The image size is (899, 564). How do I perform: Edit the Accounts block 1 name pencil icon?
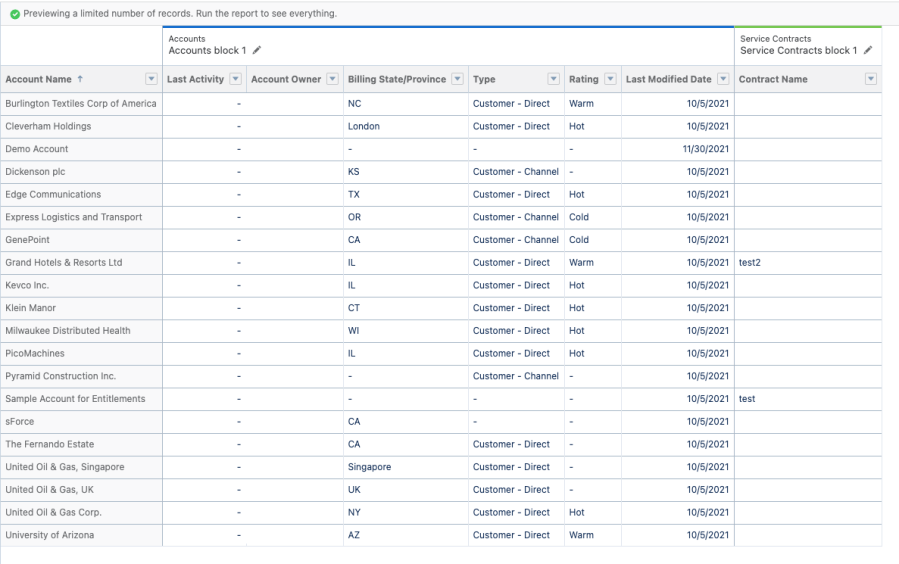tap(257, 50)
